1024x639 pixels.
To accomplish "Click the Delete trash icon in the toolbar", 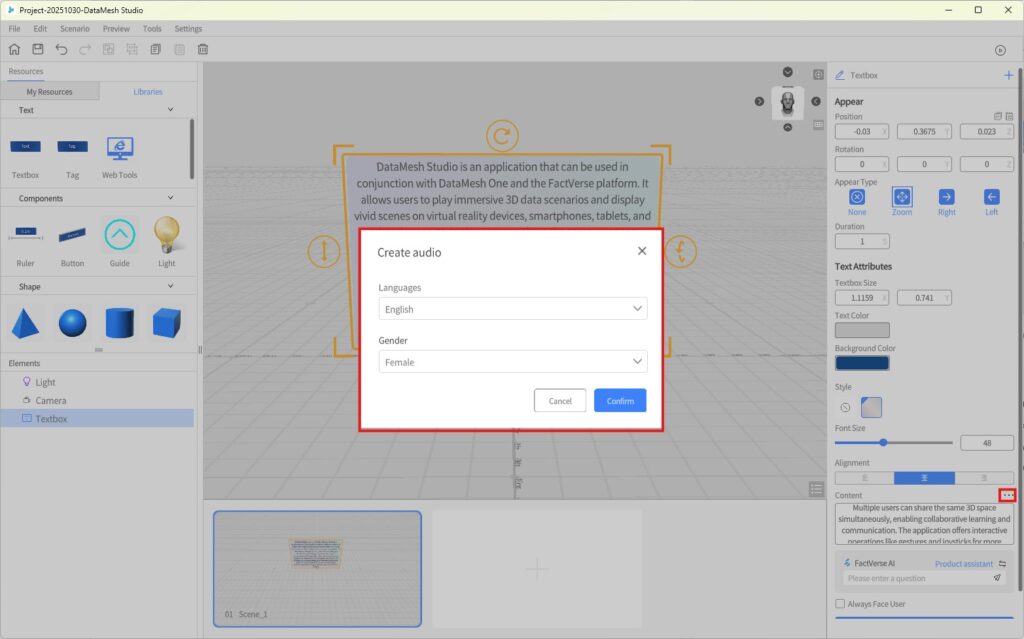I will [x=203, y=49].
